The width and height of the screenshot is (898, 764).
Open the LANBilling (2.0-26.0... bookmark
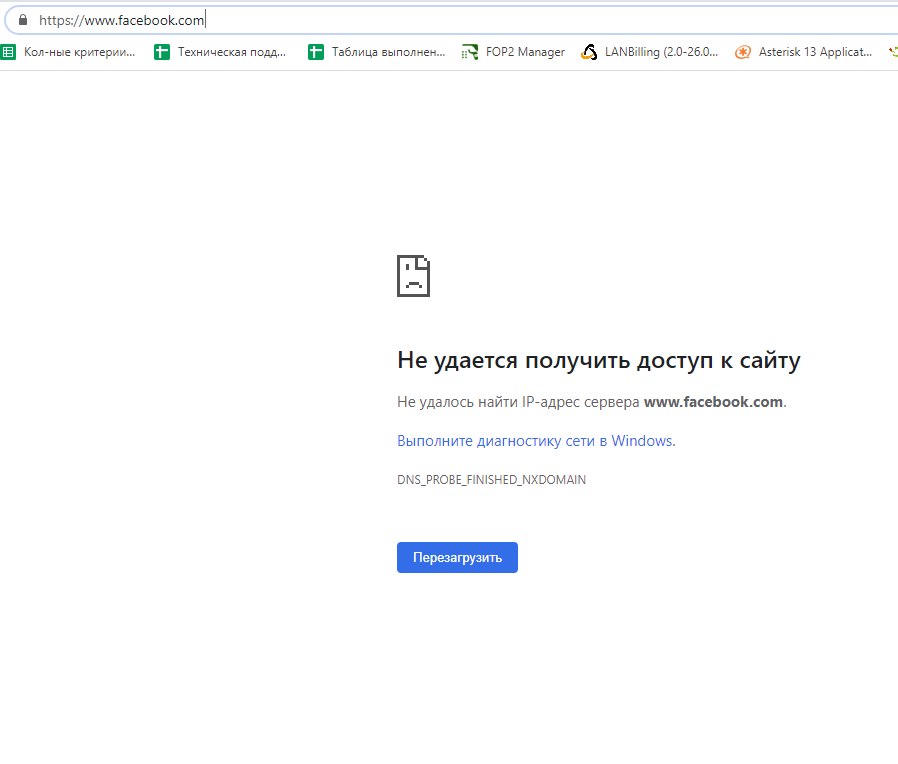(649, 52)
